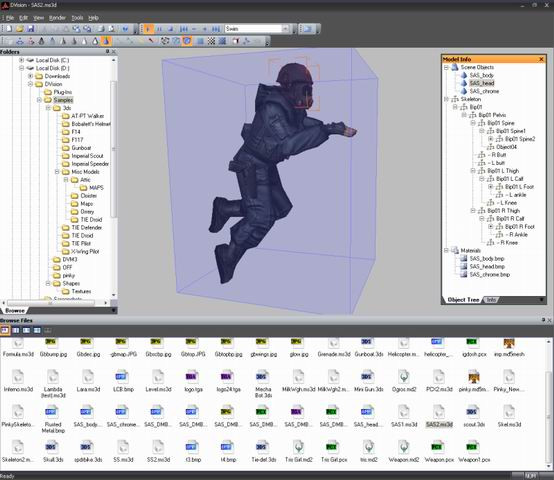The height and width of the screenshot is (480, 554).
Task: Click the Folders panel horizontal scrollbar
Action: pos(51,303)
